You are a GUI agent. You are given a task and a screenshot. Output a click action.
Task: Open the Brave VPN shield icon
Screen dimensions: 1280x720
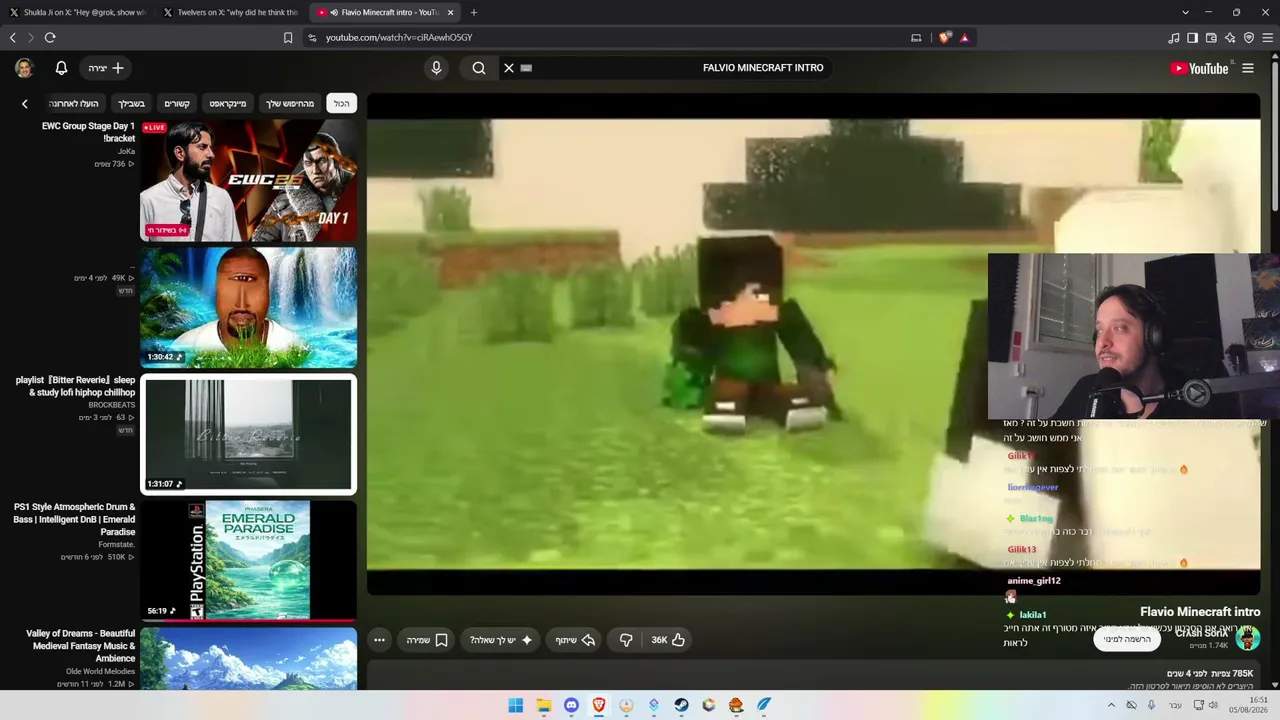pyautogui.click(x=1249, y=38)
